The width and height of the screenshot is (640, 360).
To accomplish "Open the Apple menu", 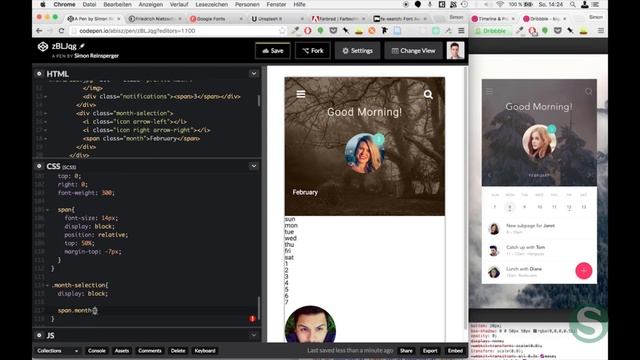I will pos(42,4).
